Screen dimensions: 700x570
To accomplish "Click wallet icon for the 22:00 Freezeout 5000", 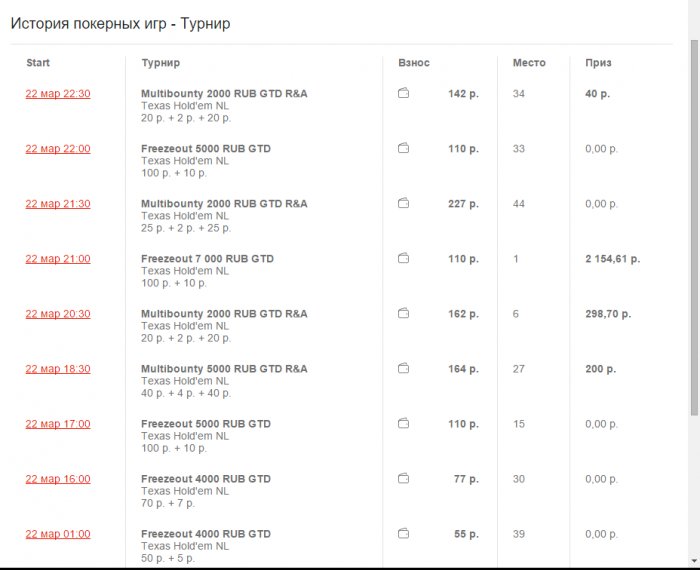I will pos(404,149).
